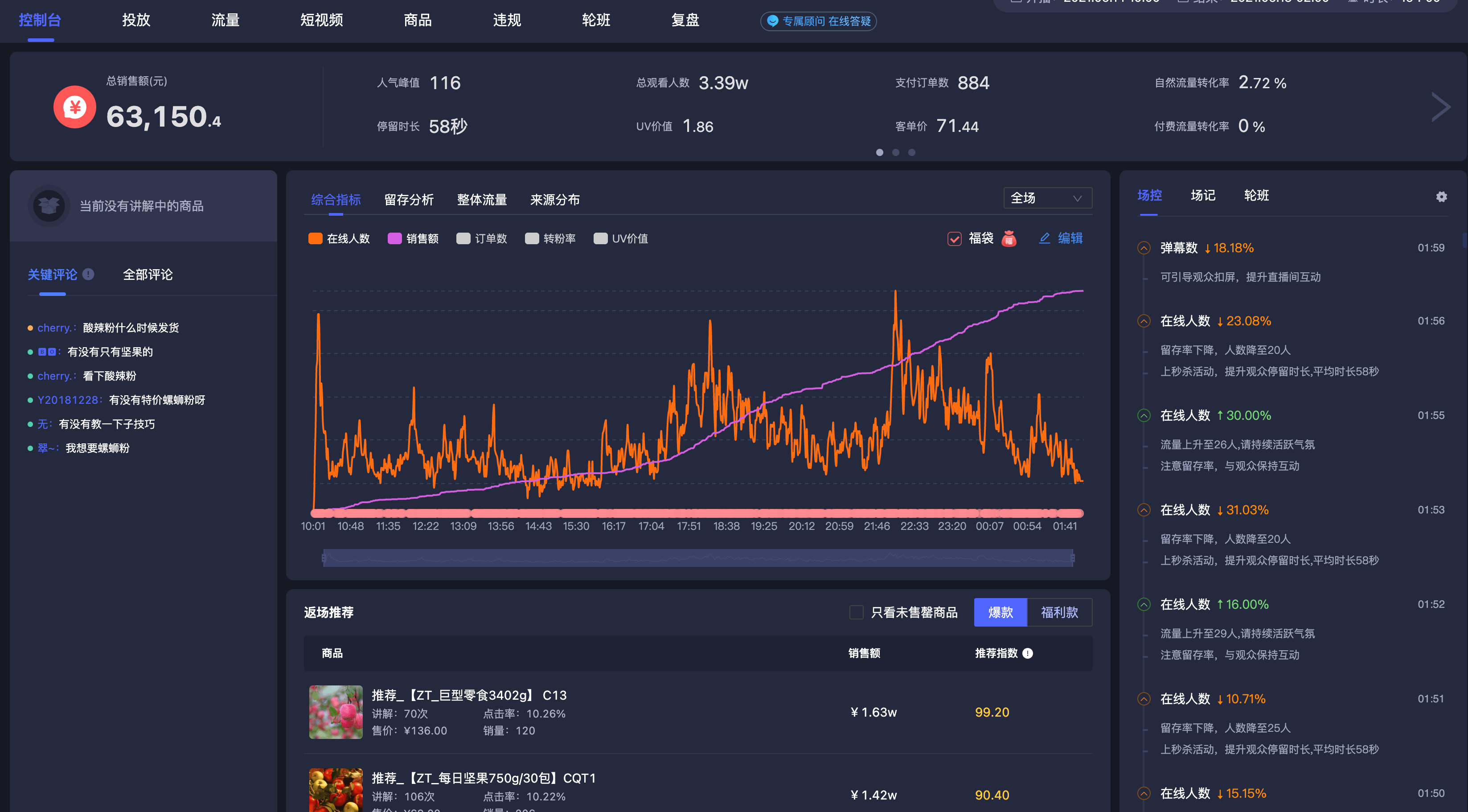The height and width of the screenshot is (812, 1468).
Task: Click info icon beside 推荐指数
Action: (x=1028, y=653)
